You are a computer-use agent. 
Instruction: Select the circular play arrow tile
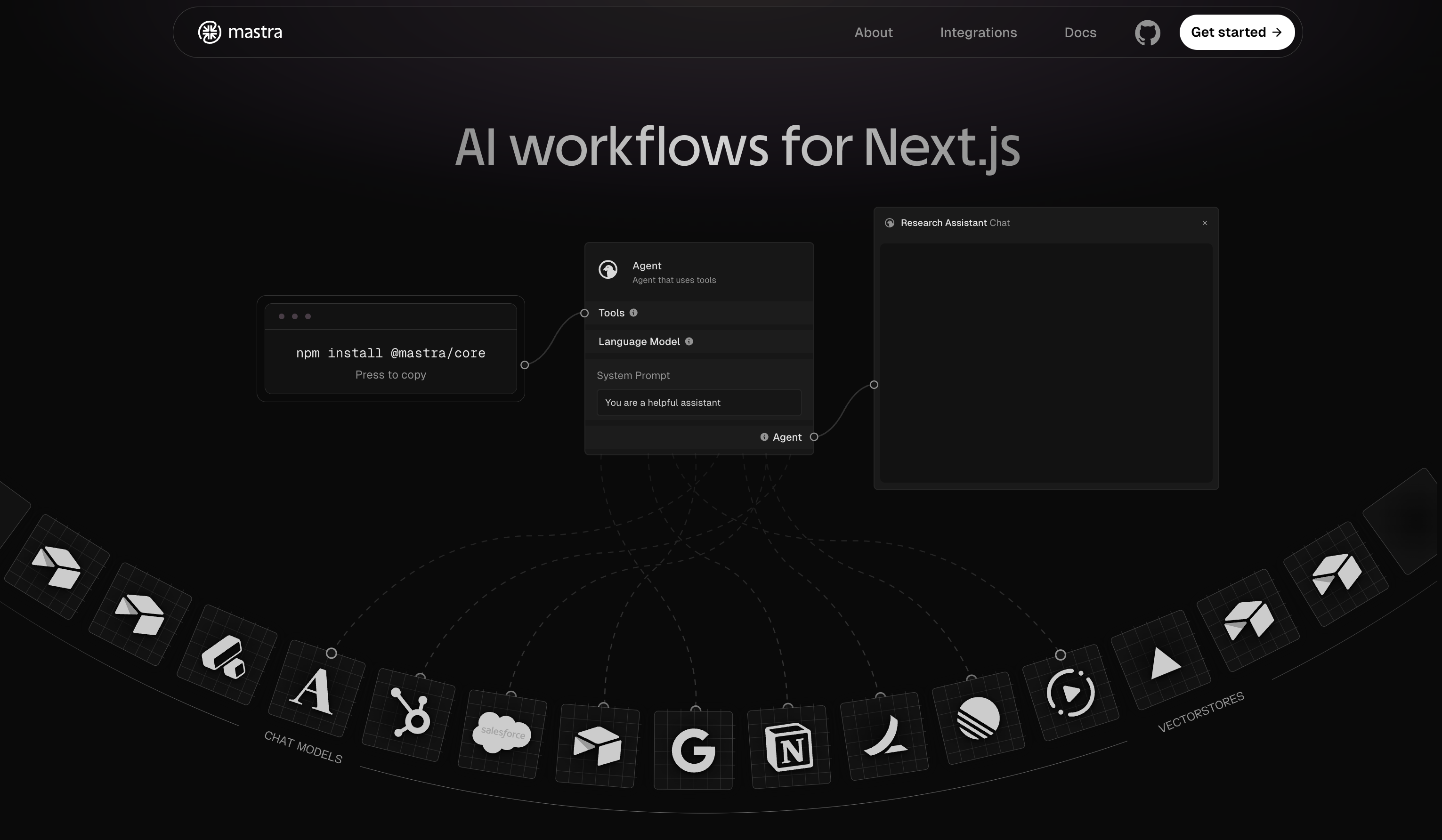1070,693
